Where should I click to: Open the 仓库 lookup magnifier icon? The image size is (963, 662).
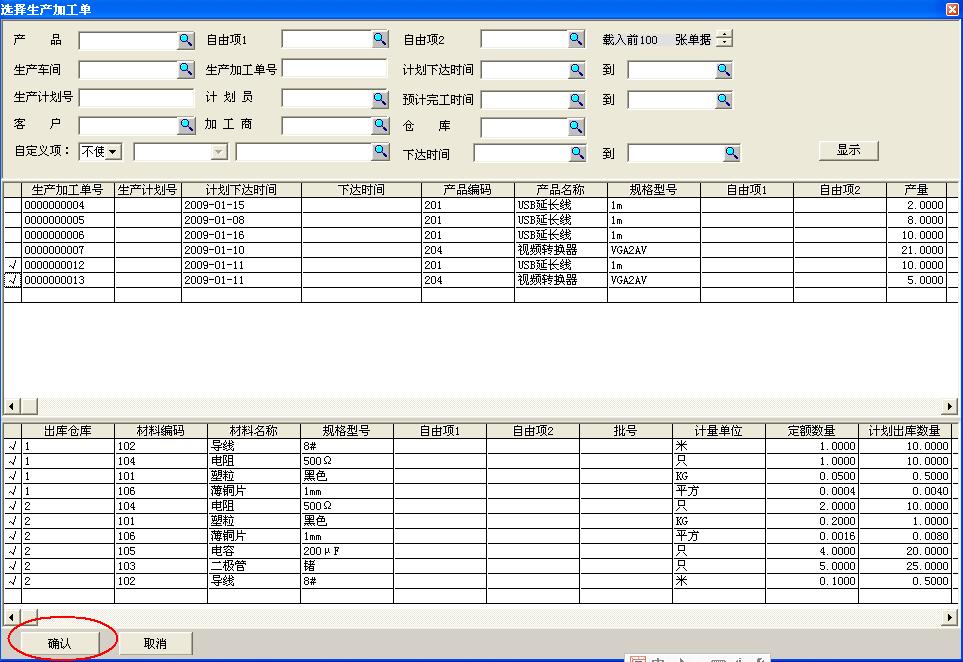click(578, 125)
